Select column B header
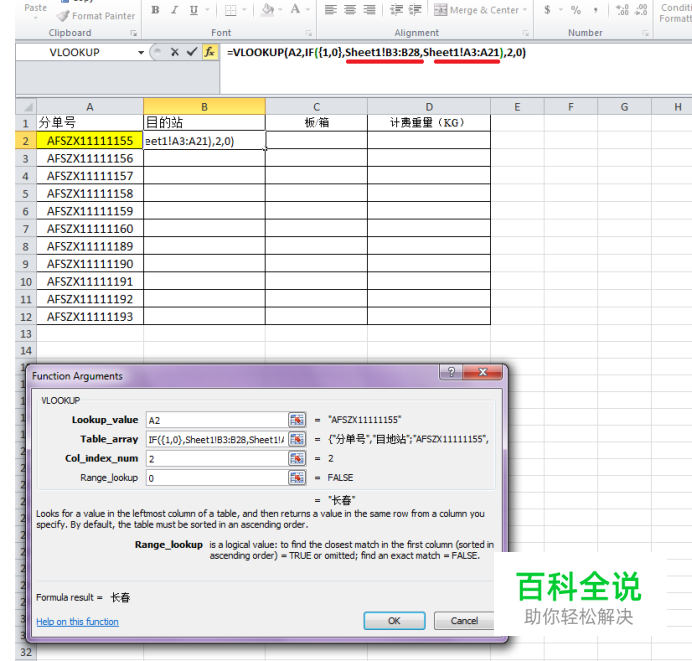Screen dimensions: 692x661 click(204, 107)
